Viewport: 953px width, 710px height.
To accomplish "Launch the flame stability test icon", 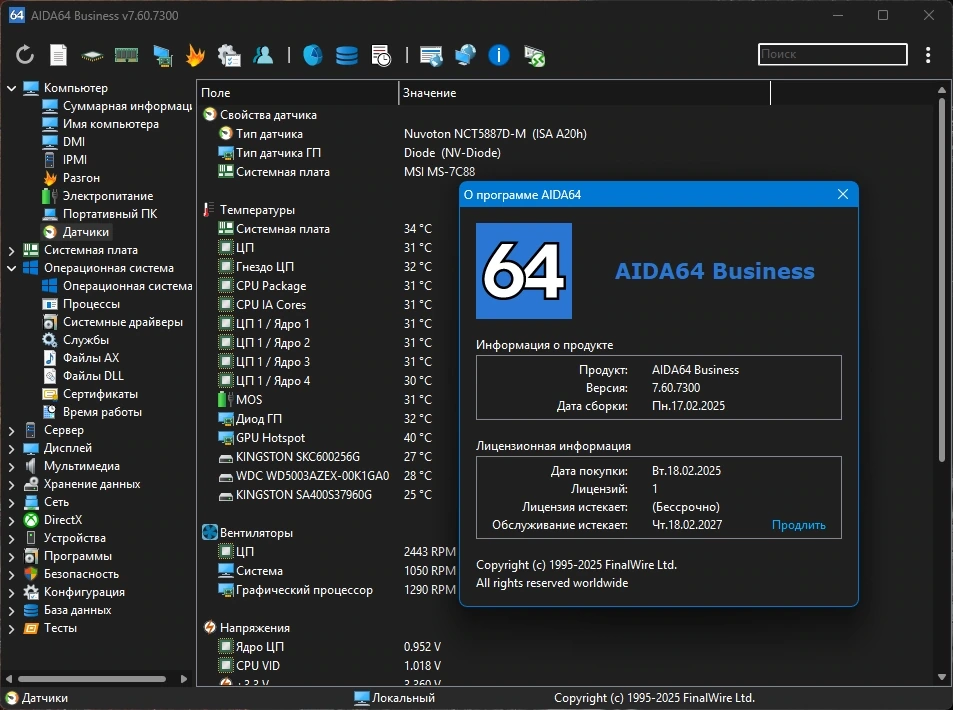I will (195, 55).
